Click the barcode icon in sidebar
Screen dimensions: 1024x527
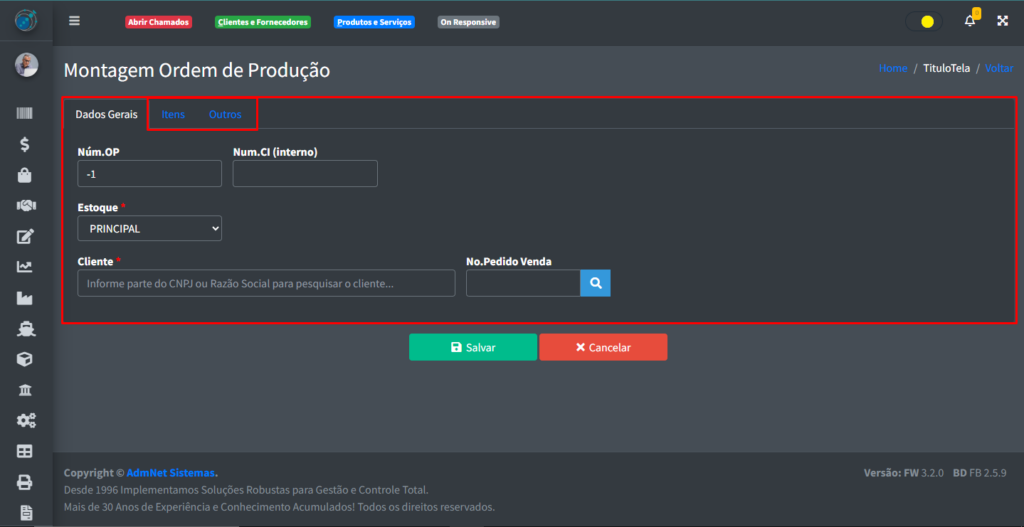coord(25,114)
